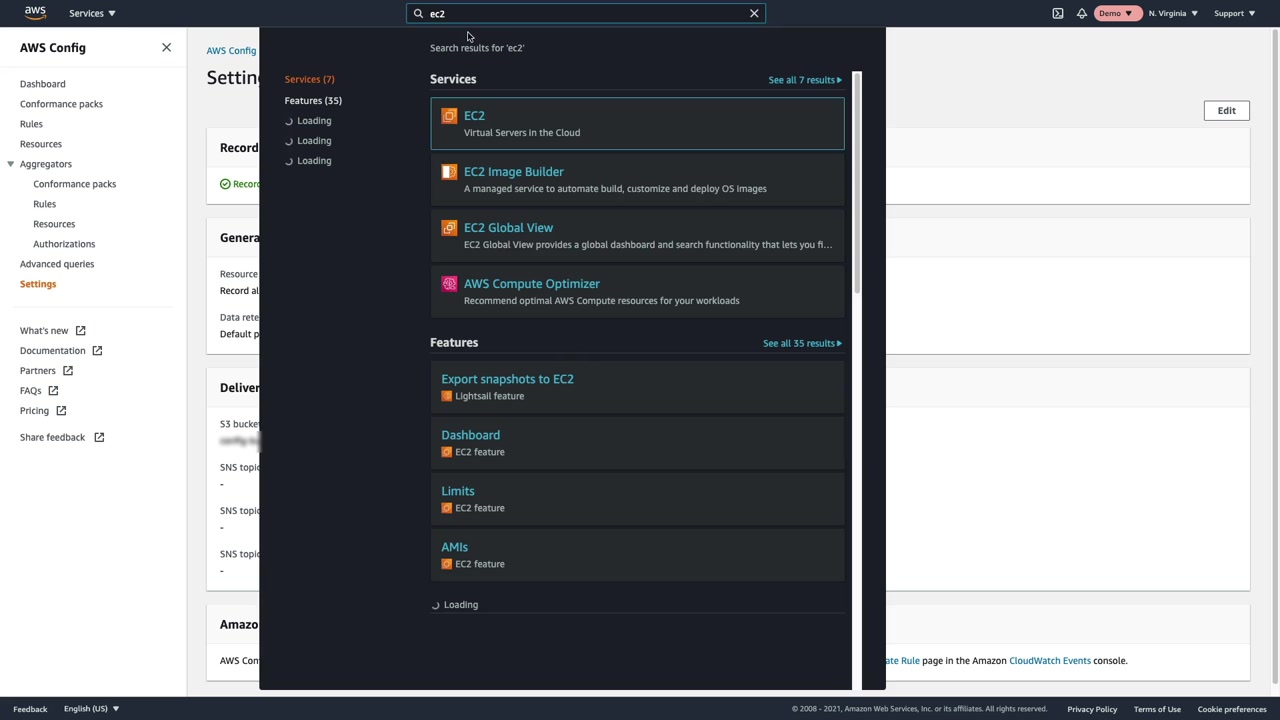Open What's new external link
Viewport: 1280px width, 720px height.
tap(53, 331)
